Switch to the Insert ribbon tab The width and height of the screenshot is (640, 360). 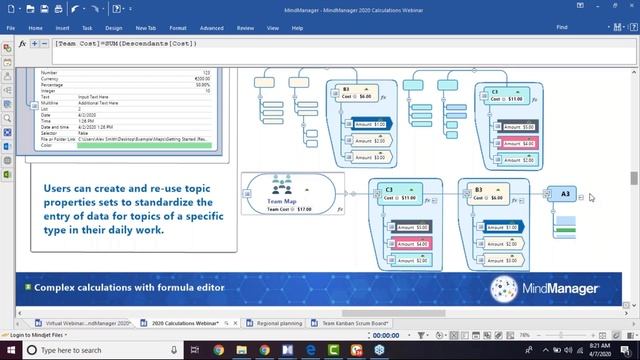[x=62, y=28]
